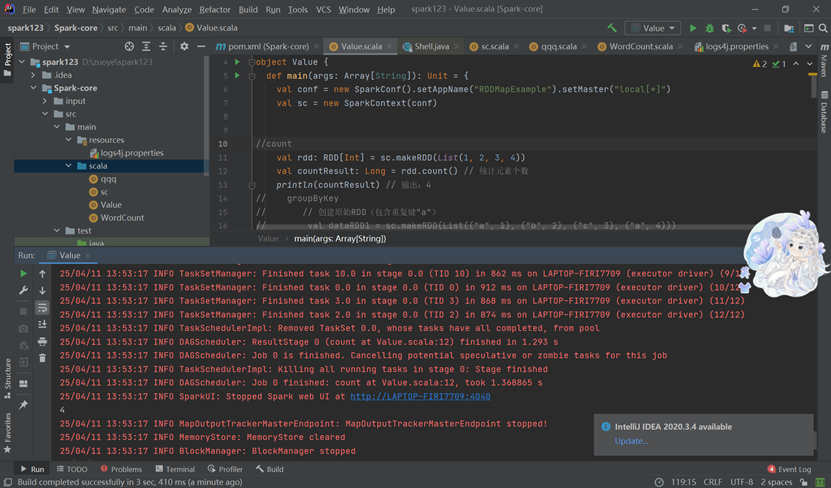Clear all console output with trash icon
Viewport: 831px width, 488px height.
click(x=42, y=358)
